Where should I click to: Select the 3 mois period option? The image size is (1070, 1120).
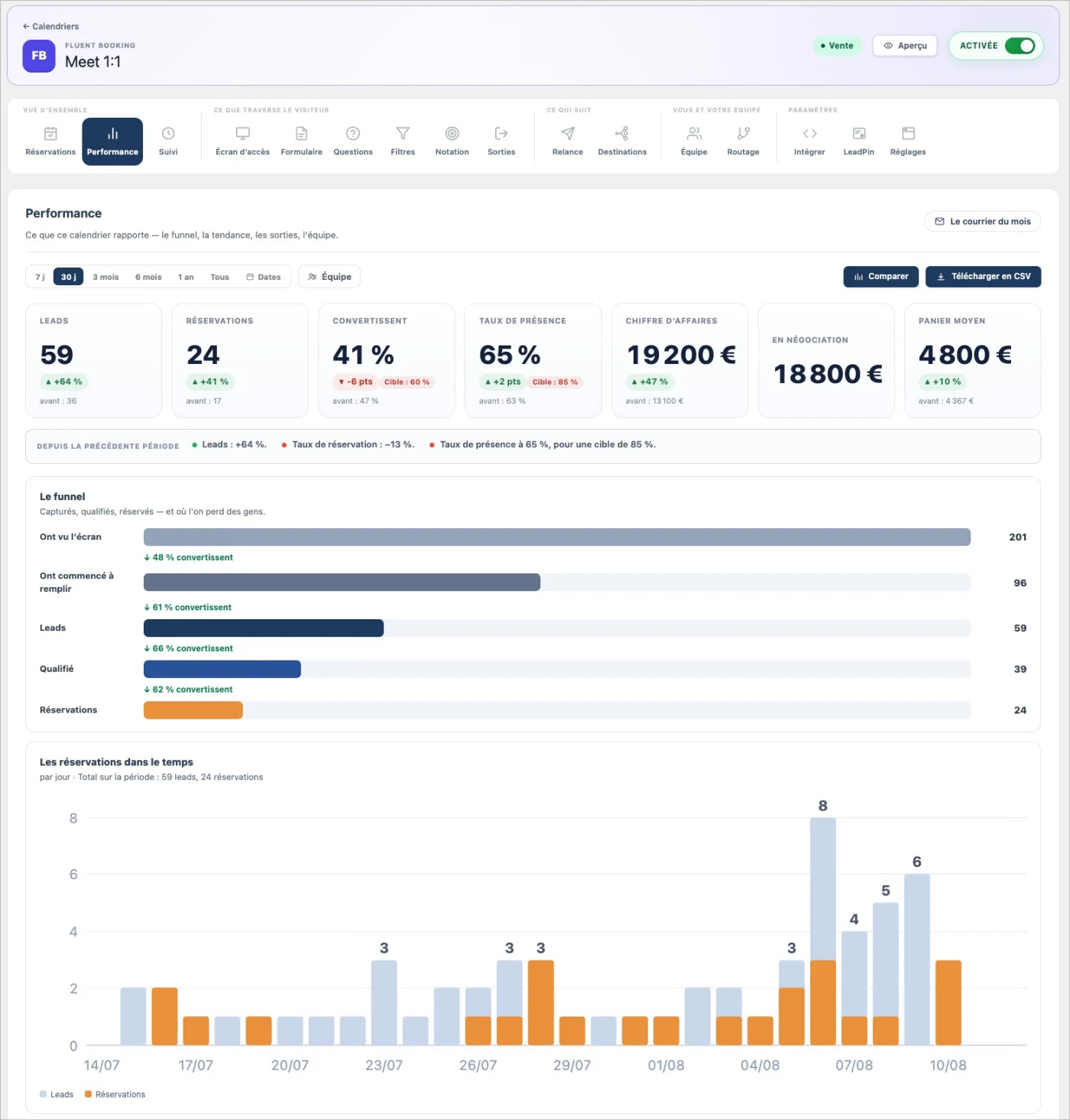pos(105,277)
